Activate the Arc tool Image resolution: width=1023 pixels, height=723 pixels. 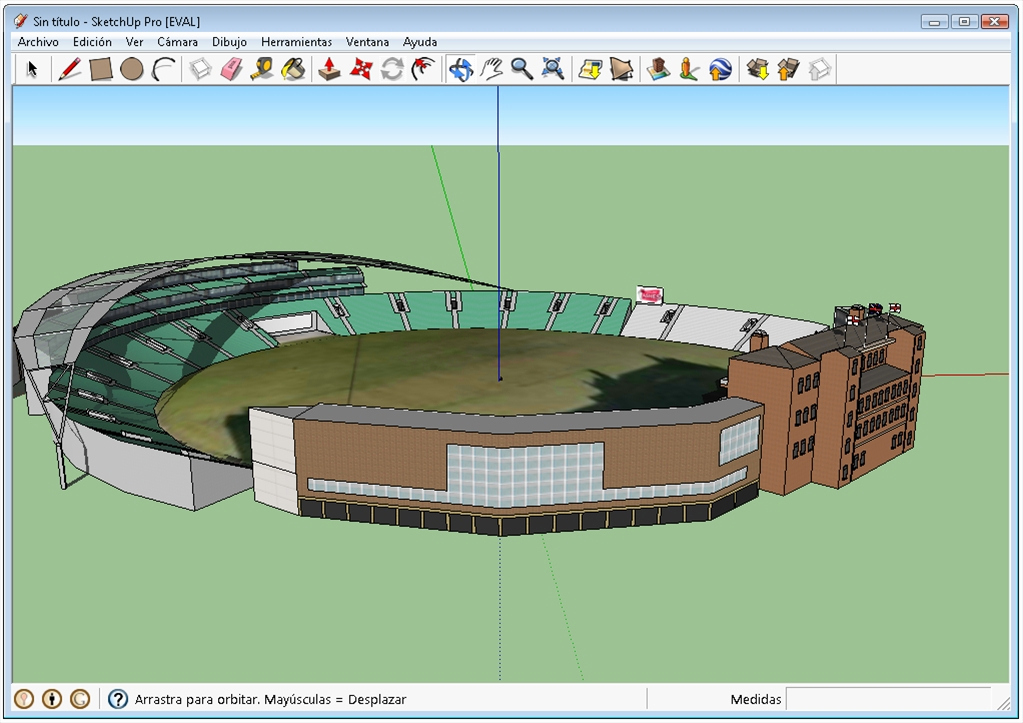[163, 69]
